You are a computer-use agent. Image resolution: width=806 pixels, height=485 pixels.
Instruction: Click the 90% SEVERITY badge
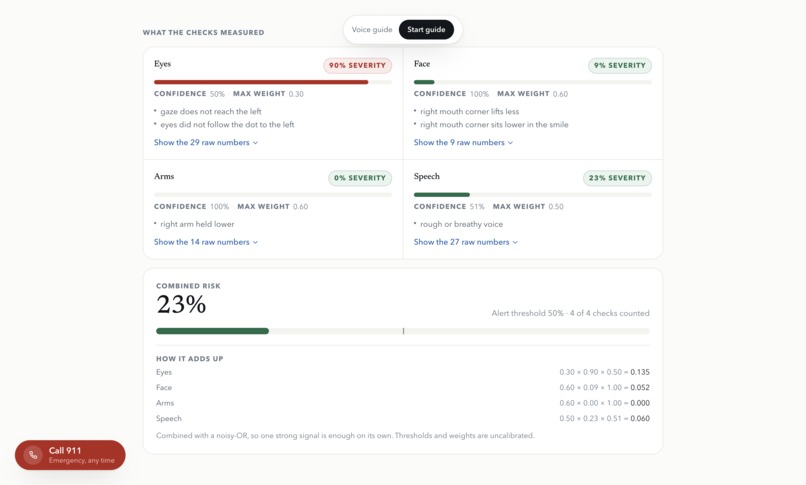(357, 65)
